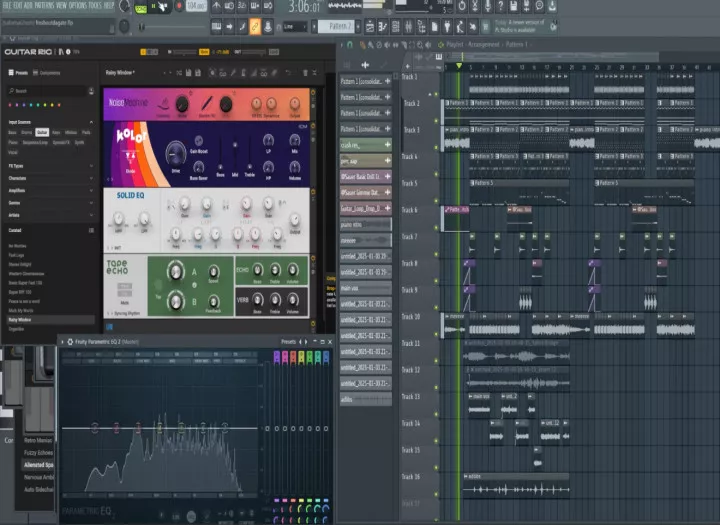Click the time display 3:06:01
The image size is (720, 525).
point(304,7)
